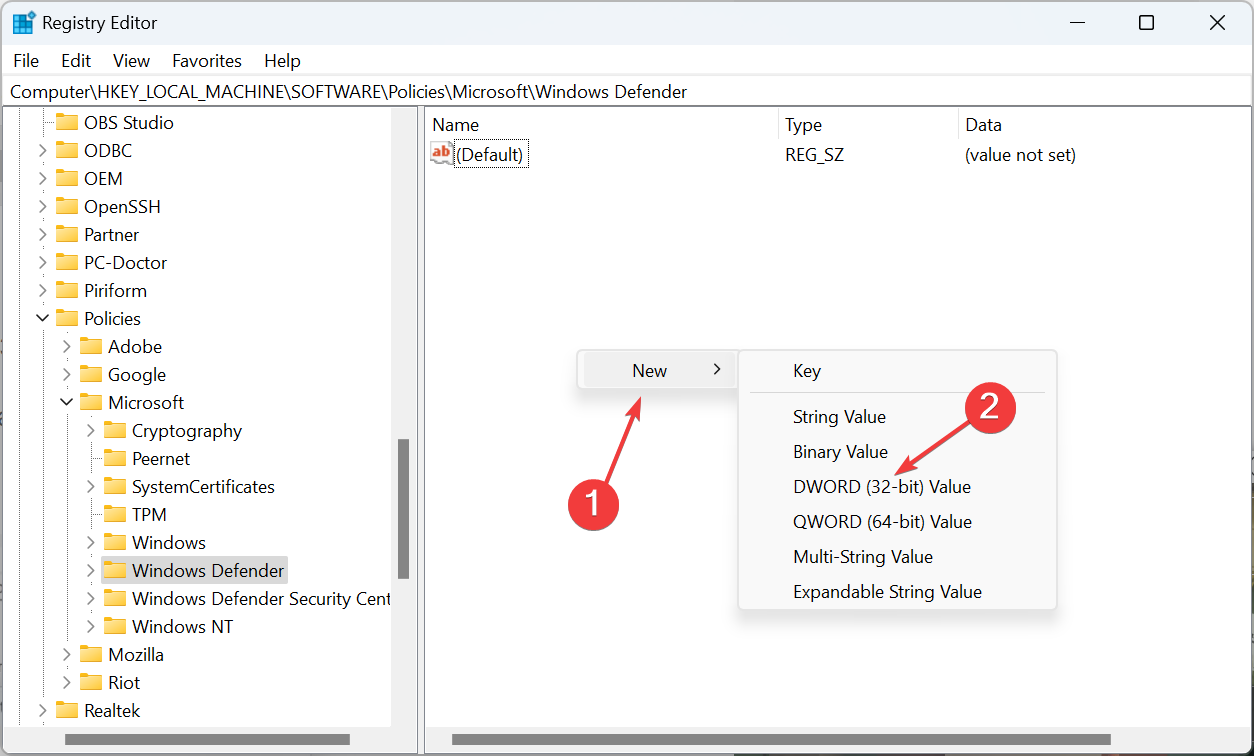
Task: Choose Key from the New submenu
Action: (807, 371)
